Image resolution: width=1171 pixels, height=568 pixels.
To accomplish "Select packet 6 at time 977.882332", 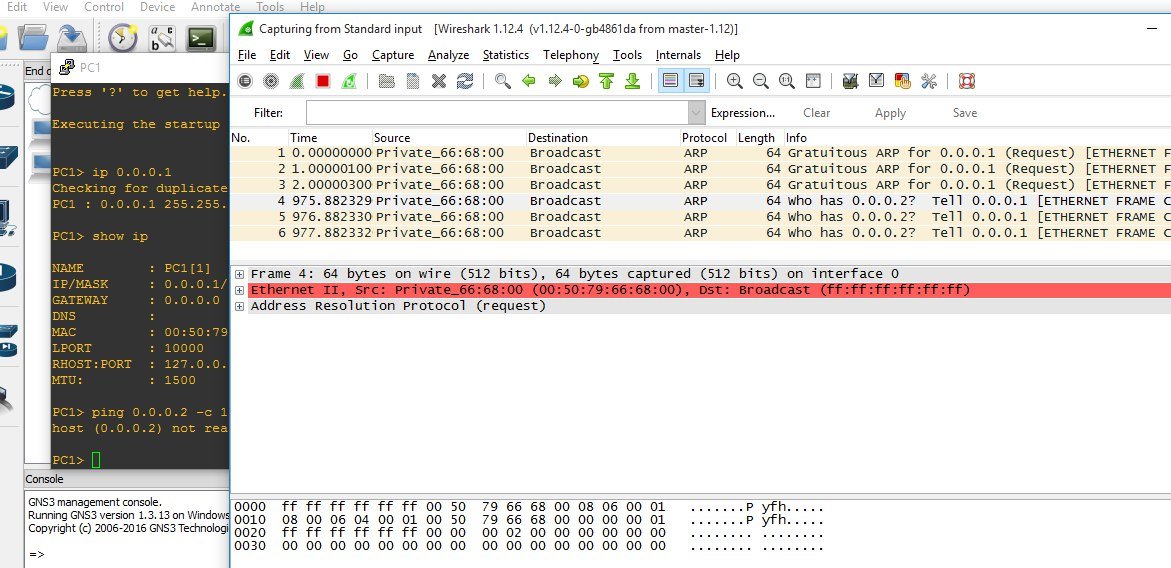I will pos(700,232).
